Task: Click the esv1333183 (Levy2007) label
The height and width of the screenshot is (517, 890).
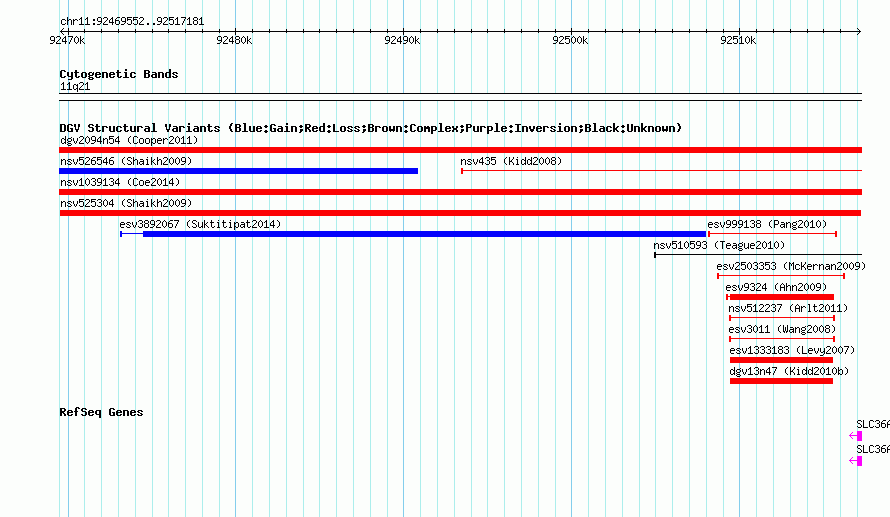Action: [792, 350]
